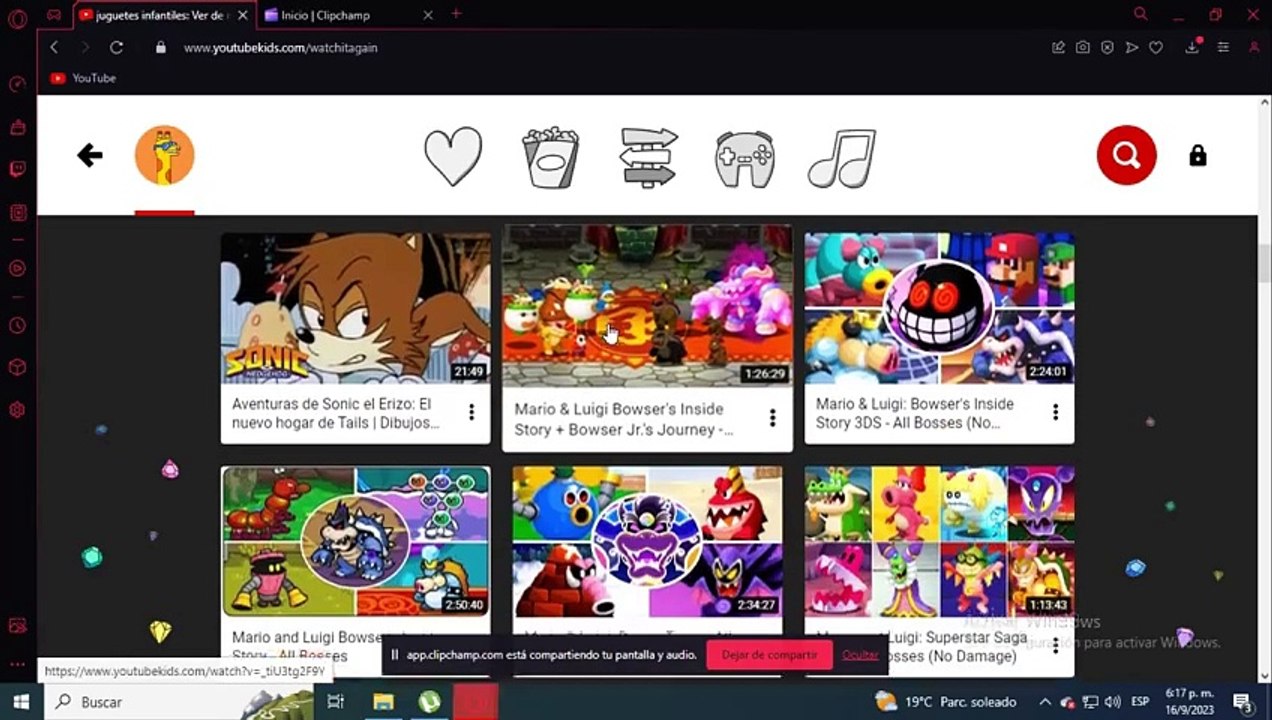The width and height of the screenshot is (1272, 720).
Task: Click the volume speaker tray icon
Action: pyautogui.click(x=1112, y=702)
